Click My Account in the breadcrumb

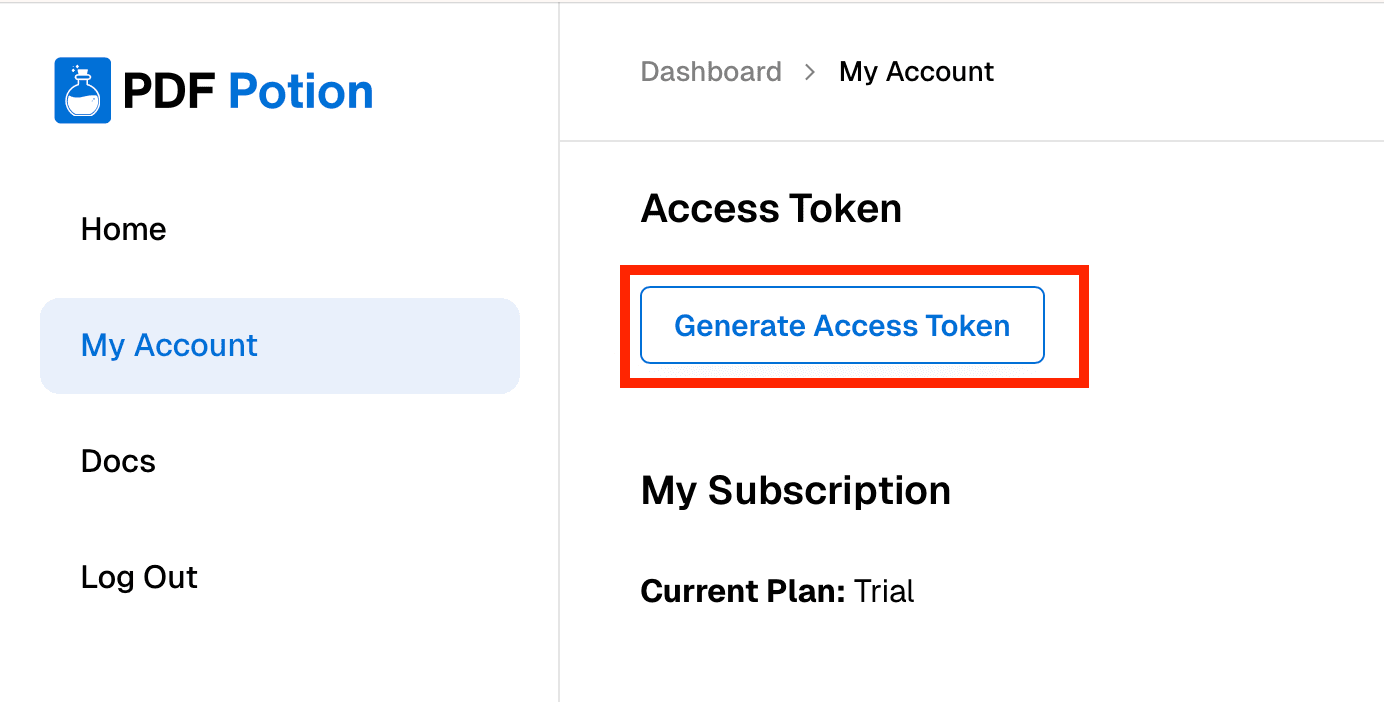916,72
